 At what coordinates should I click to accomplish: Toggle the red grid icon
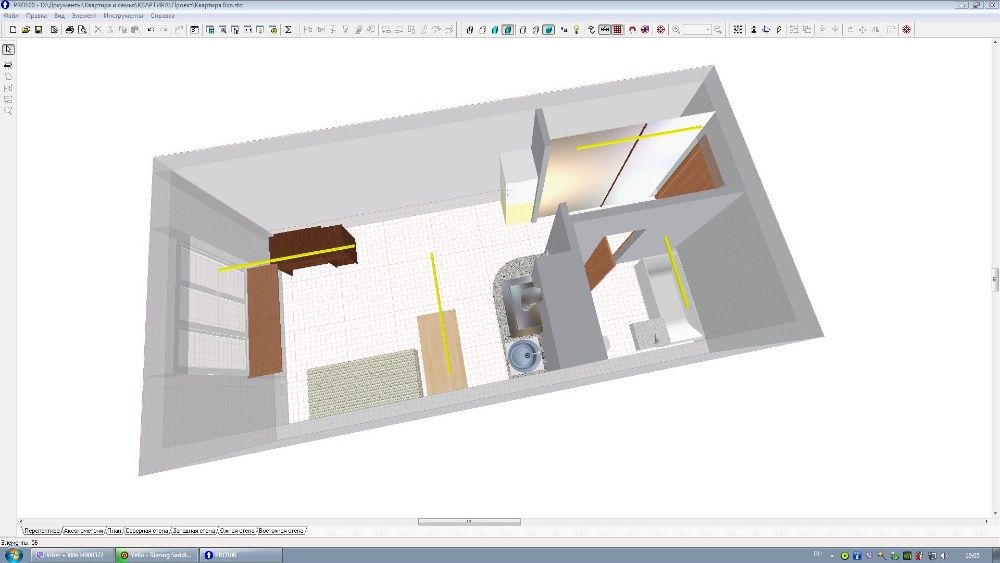click(x=617, y=29)
